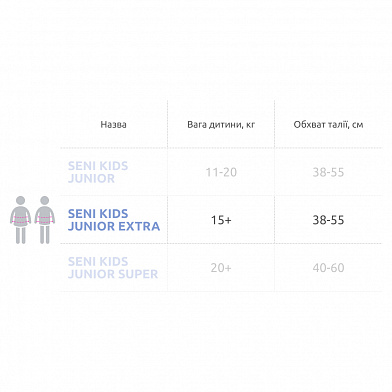Click the right child figure icon
The image size is (392, 392).
pyautogui.click(x=45, y=220)
